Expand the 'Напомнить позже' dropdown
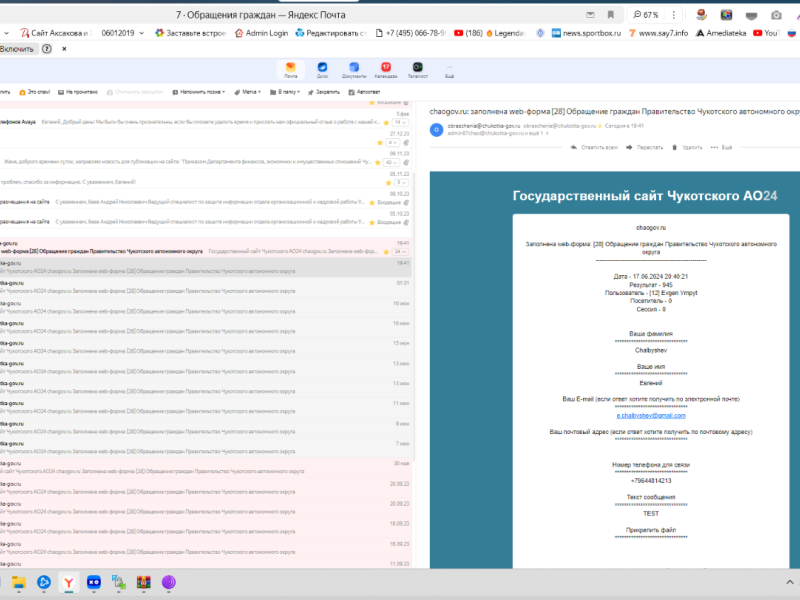 click(200, 91)
